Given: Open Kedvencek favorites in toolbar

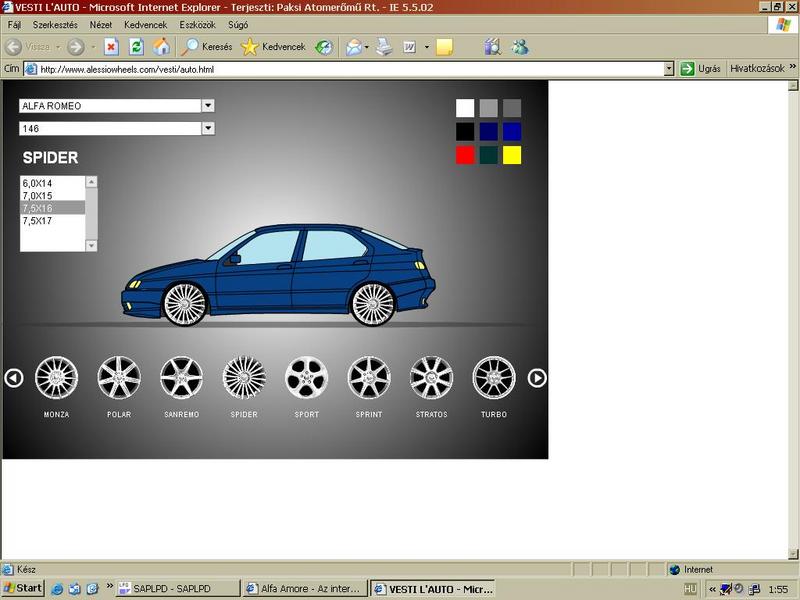Looking at the screenshot, I should (273, 47).
